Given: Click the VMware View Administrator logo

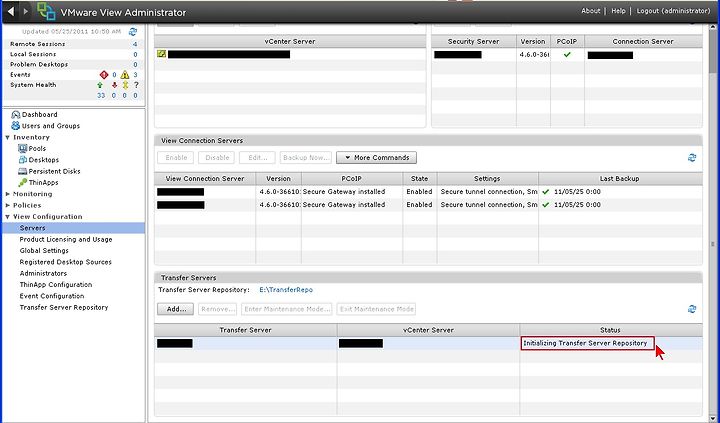Looking at the screenshot, I should [46, 11].
